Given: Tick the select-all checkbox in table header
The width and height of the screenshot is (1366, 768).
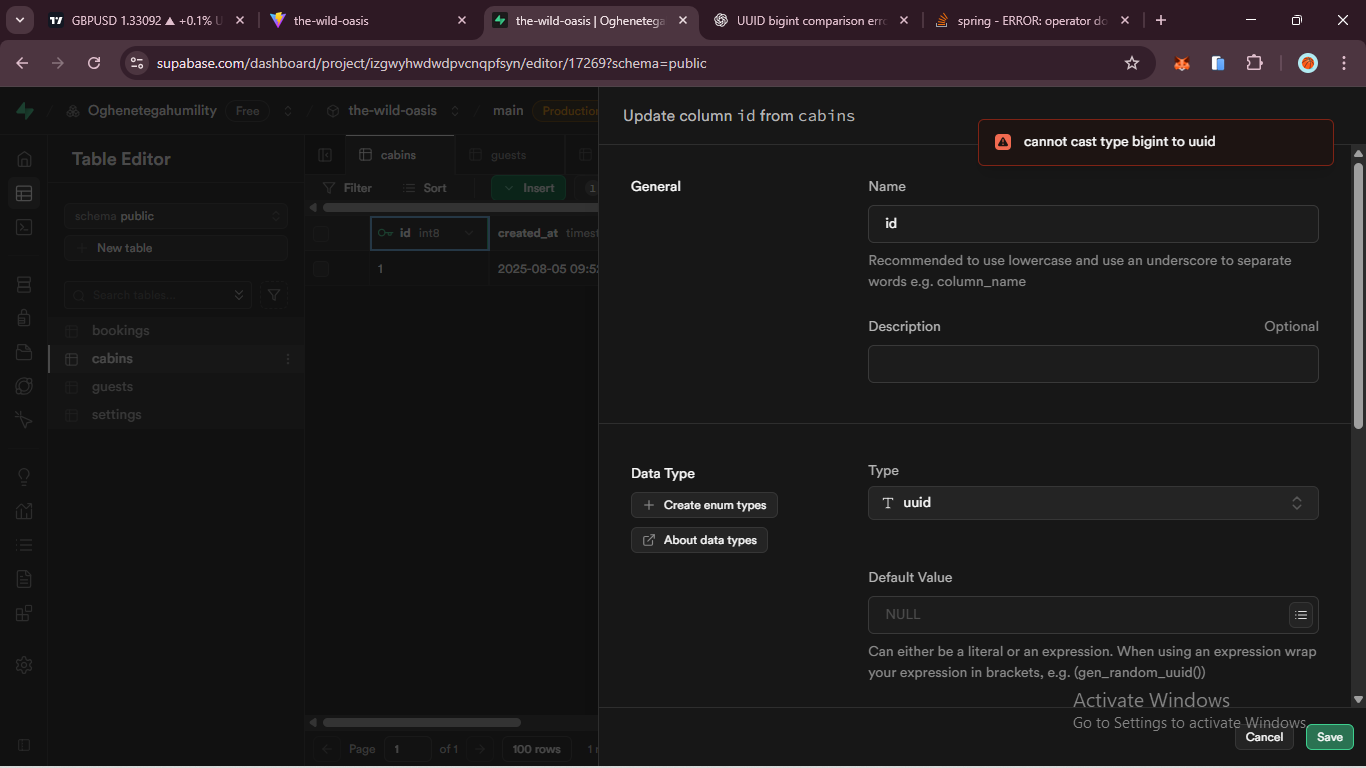Looking at the screenshot, I should [x=321, y=234].
